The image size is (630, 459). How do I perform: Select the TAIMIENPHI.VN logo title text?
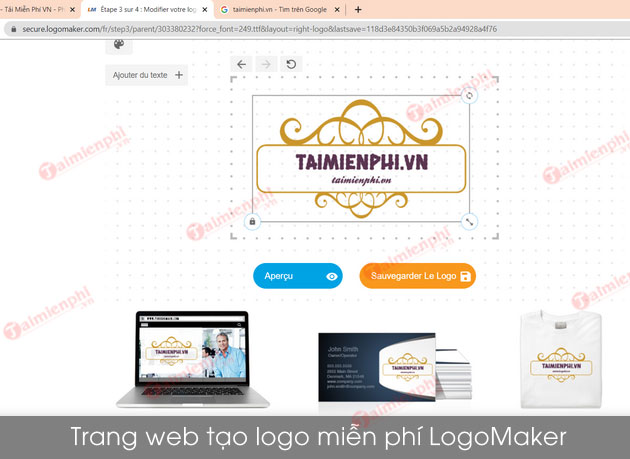[x=362, y=162]
